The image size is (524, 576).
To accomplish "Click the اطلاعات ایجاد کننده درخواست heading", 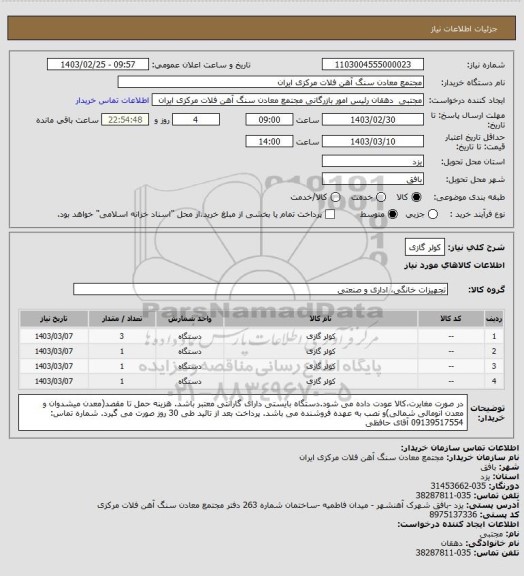I will click(458, 524).
